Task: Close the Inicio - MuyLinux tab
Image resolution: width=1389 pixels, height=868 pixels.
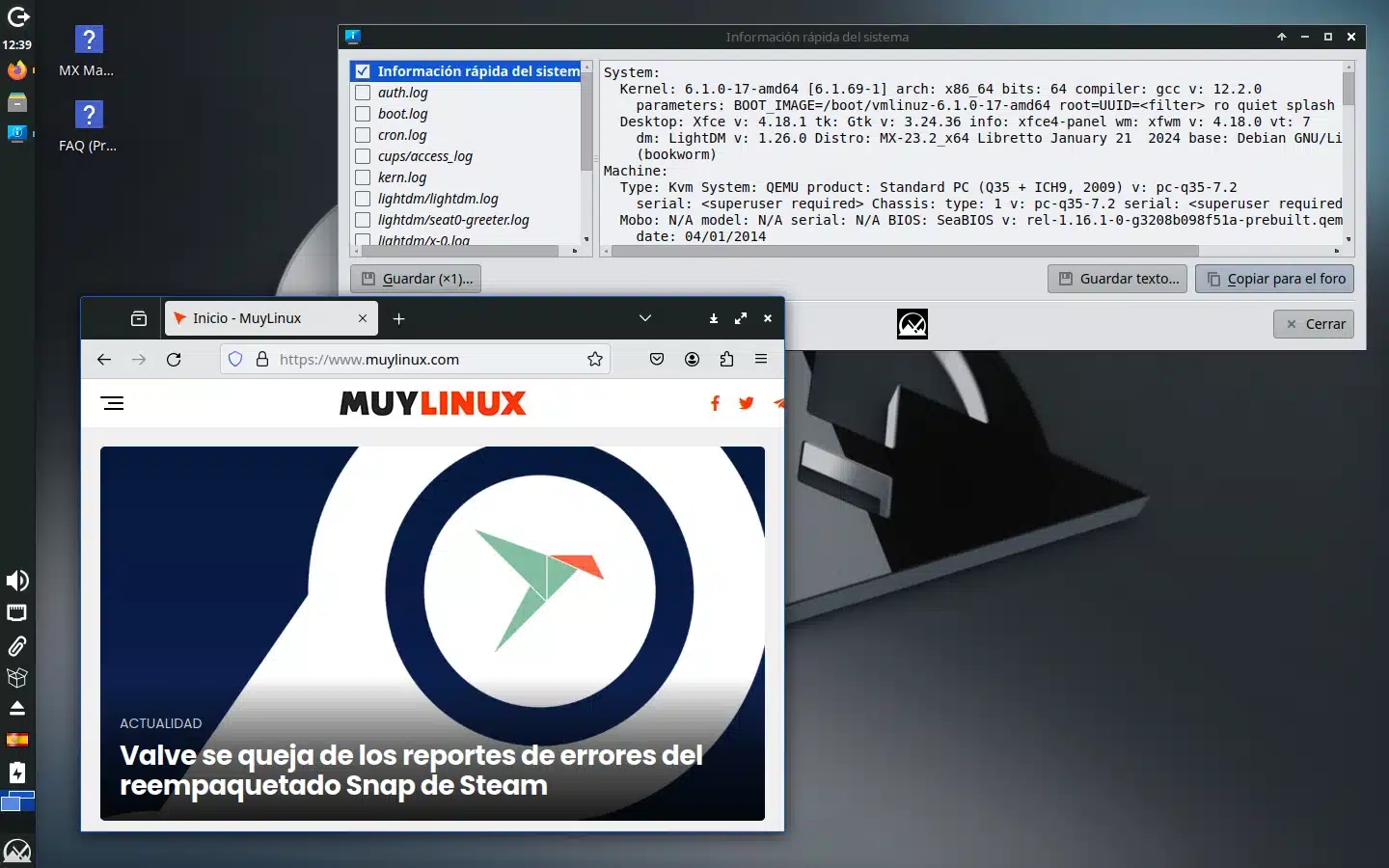Action: 363,318
